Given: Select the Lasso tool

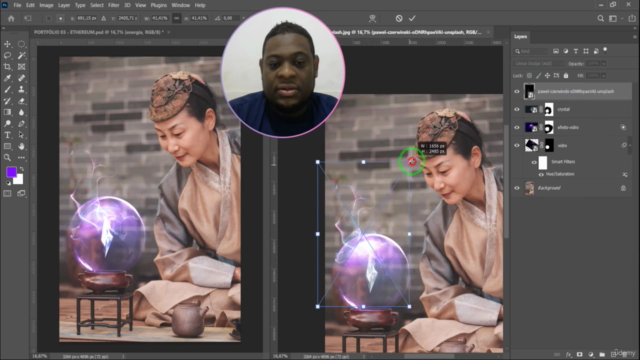Looking at the screenshot, I should coord(7,55).
